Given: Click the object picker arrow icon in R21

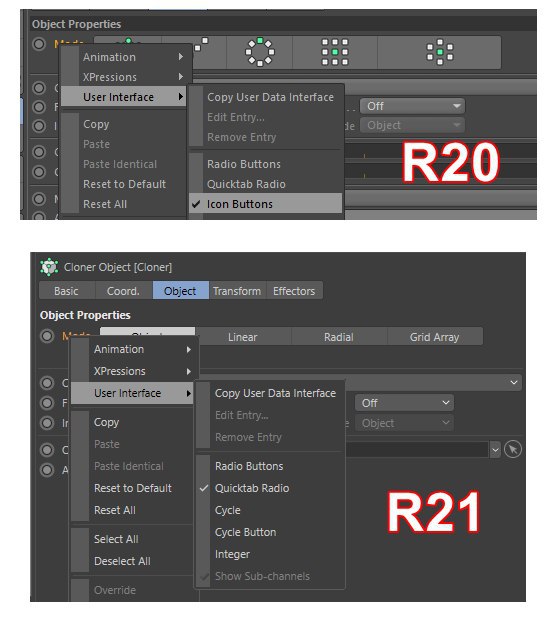Looking at the screenshot, I should [513, 450].
